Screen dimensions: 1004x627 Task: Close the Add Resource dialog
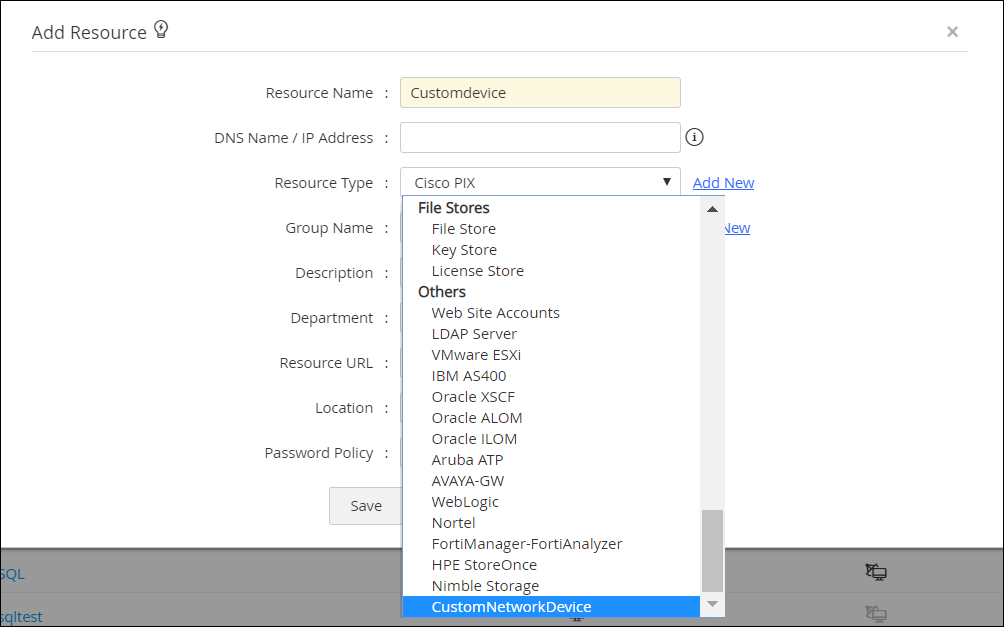pyautogui.click(x=952, y=32)
